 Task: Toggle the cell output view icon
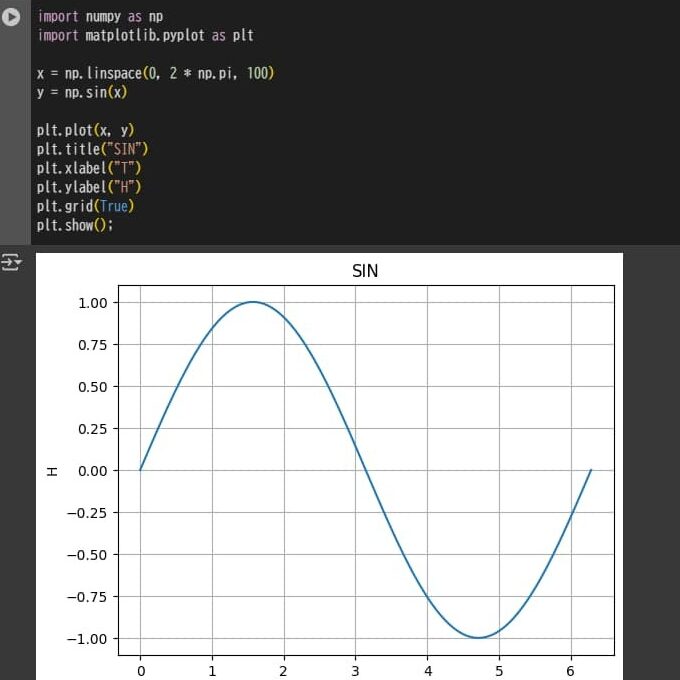[x=11, y=262]
